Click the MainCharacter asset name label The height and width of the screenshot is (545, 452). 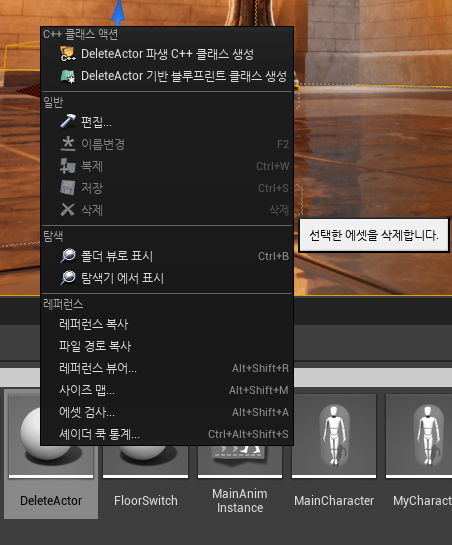(x=334, y=501)
